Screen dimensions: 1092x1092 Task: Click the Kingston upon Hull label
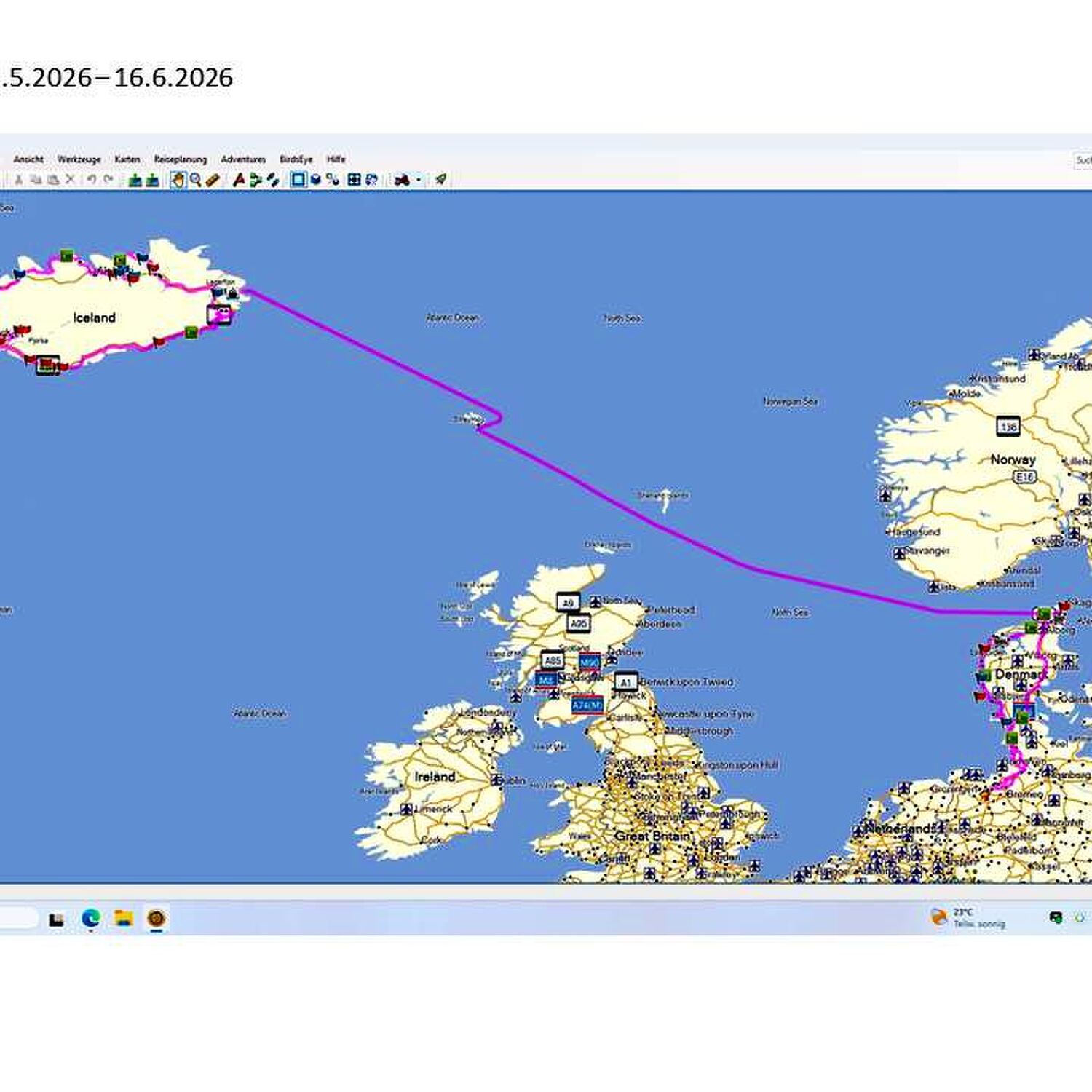pos(736,764)
